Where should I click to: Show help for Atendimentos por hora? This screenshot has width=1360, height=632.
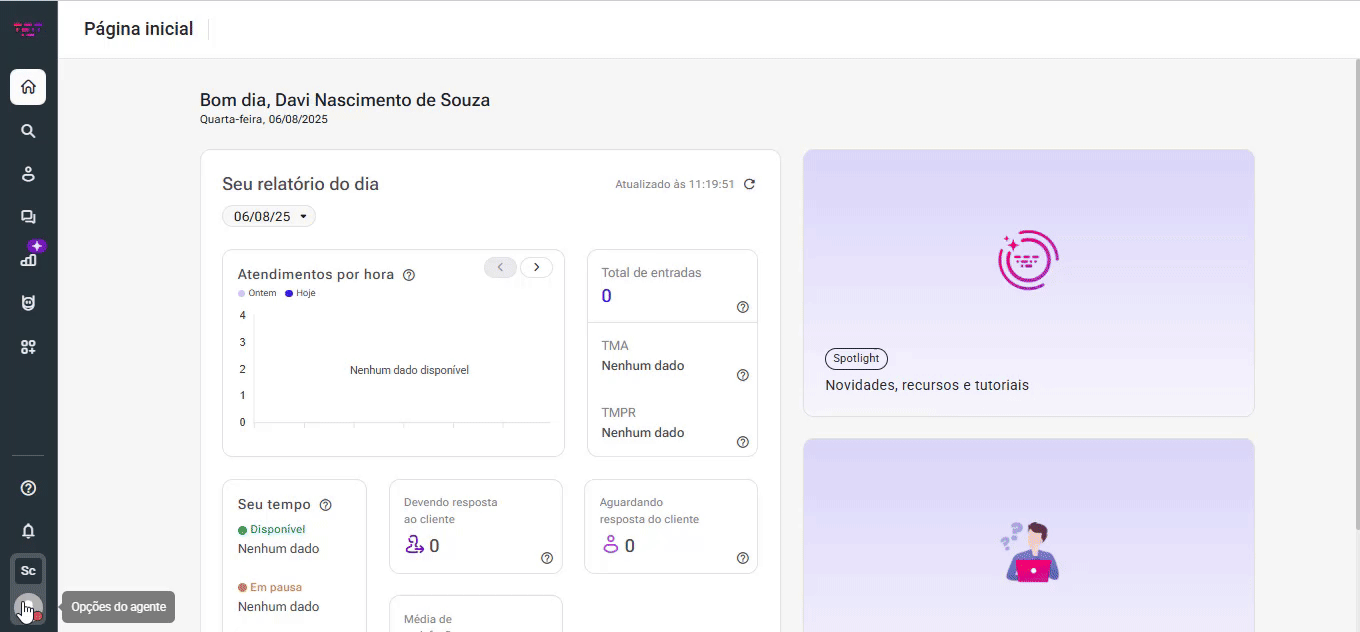pos(408,275)
